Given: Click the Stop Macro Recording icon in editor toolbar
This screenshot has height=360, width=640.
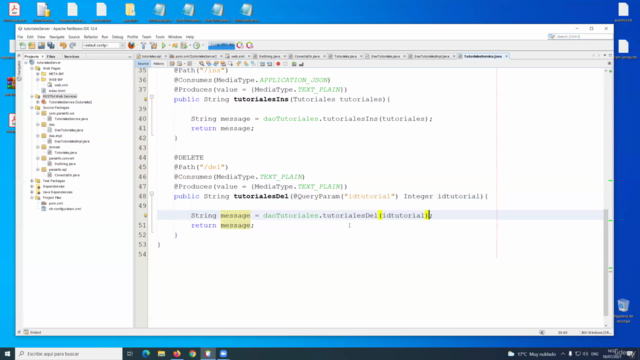Looking at the screenshot, I should tap(285, 64).
